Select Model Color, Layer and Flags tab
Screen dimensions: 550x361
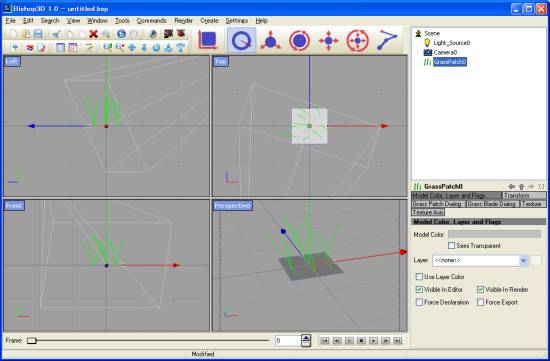pyautogui.click(x=457, y=195)
